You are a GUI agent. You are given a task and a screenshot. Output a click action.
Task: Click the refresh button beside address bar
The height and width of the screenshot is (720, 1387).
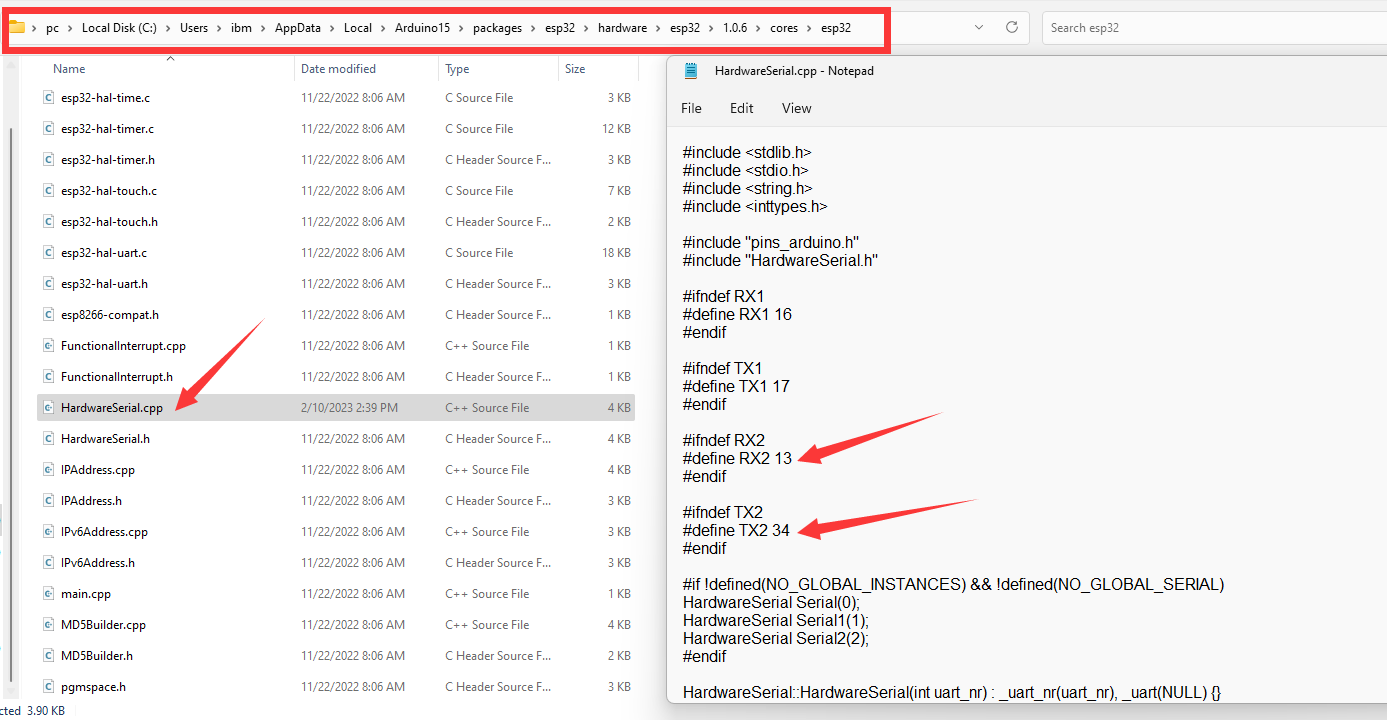1011,28
